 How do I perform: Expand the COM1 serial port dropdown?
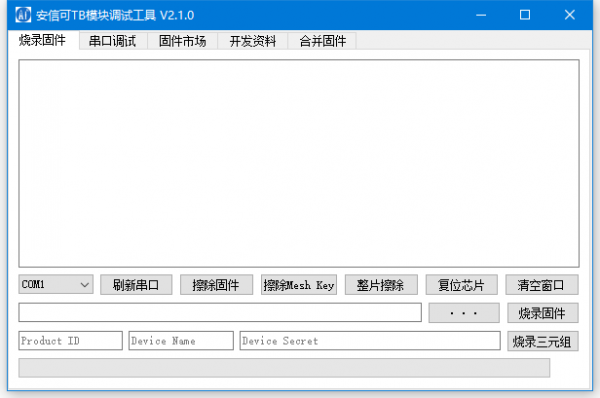coord(56,284)
